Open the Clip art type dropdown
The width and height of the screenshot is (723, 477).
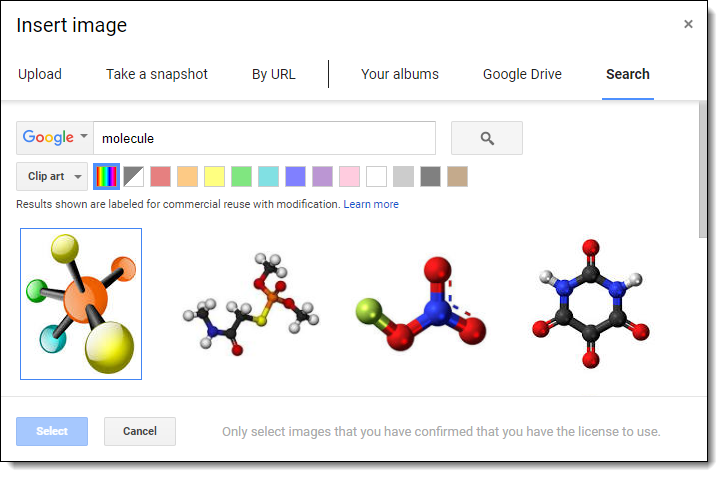[52, 176]
